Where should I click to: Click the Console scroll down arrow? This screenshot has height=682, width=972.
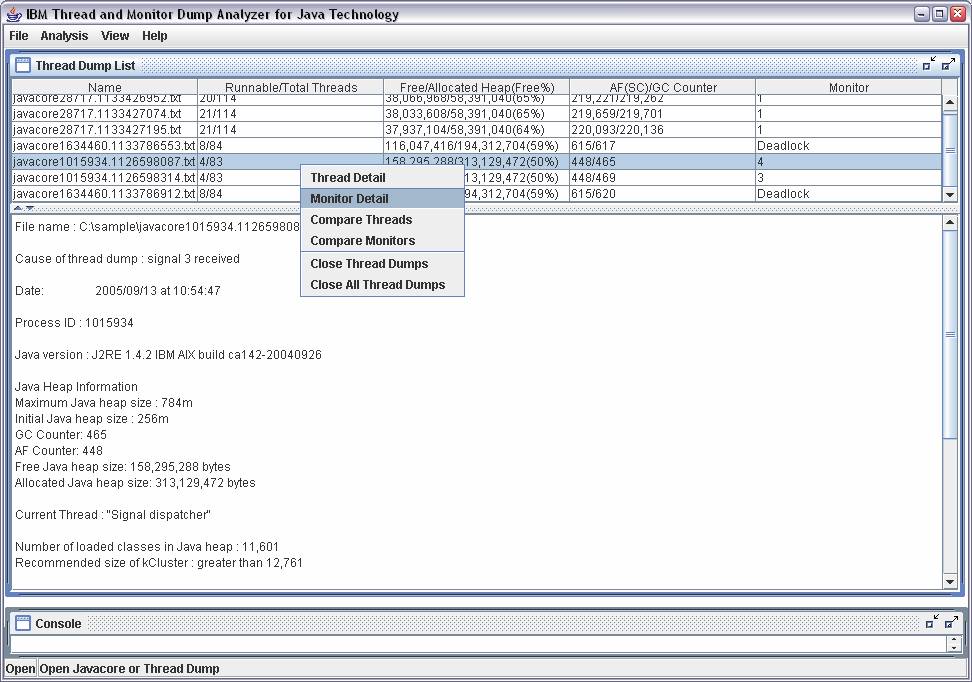click(x=955, y=648)
